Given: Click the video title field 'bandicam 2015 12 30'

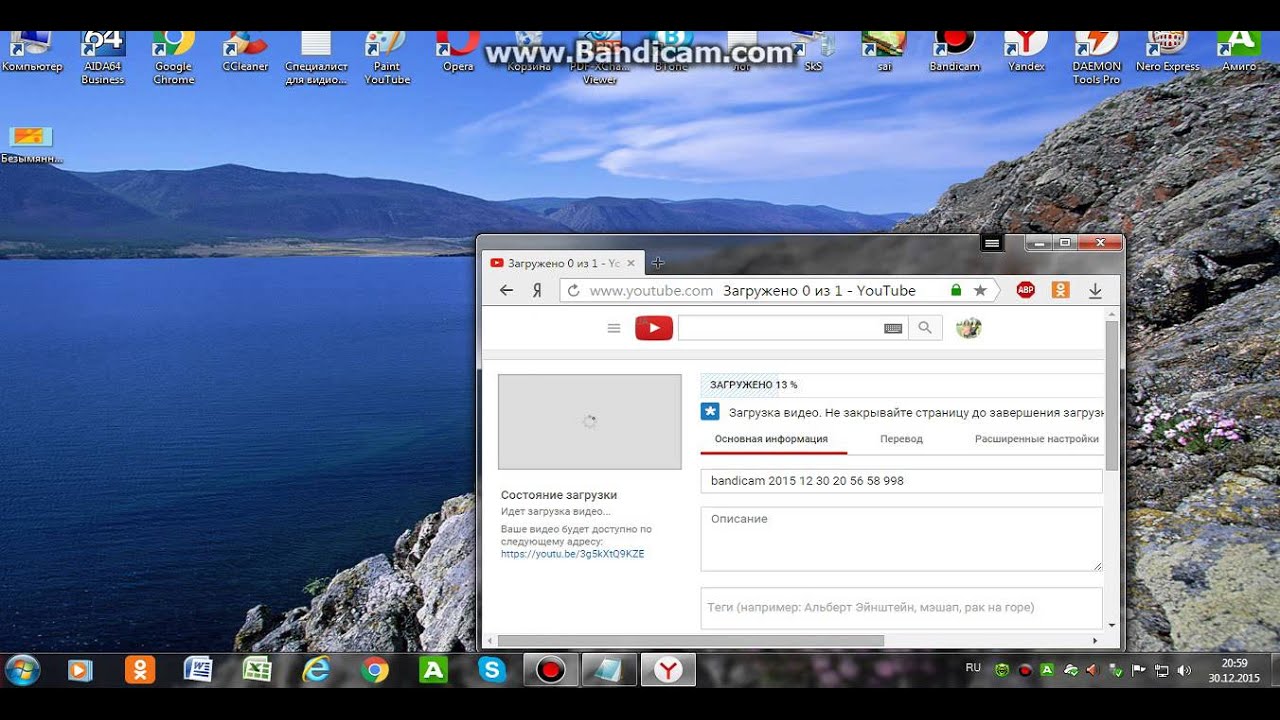Looking at the screenshot, I should pos(901,481).
